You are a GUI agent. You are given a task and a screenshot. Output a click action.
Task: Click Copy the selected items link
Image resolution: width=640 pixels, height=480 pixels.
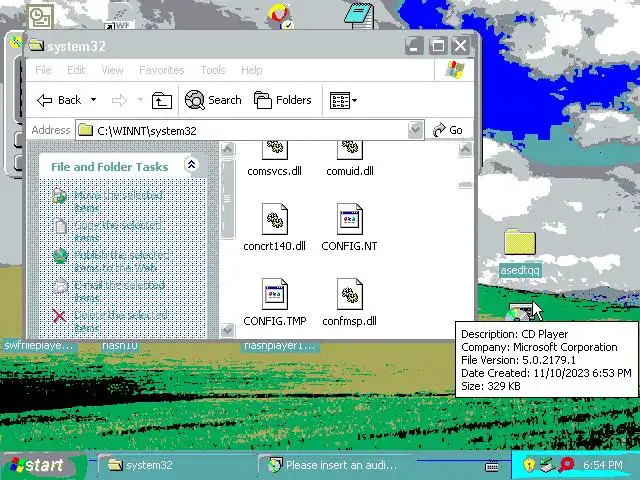[118, 231]
